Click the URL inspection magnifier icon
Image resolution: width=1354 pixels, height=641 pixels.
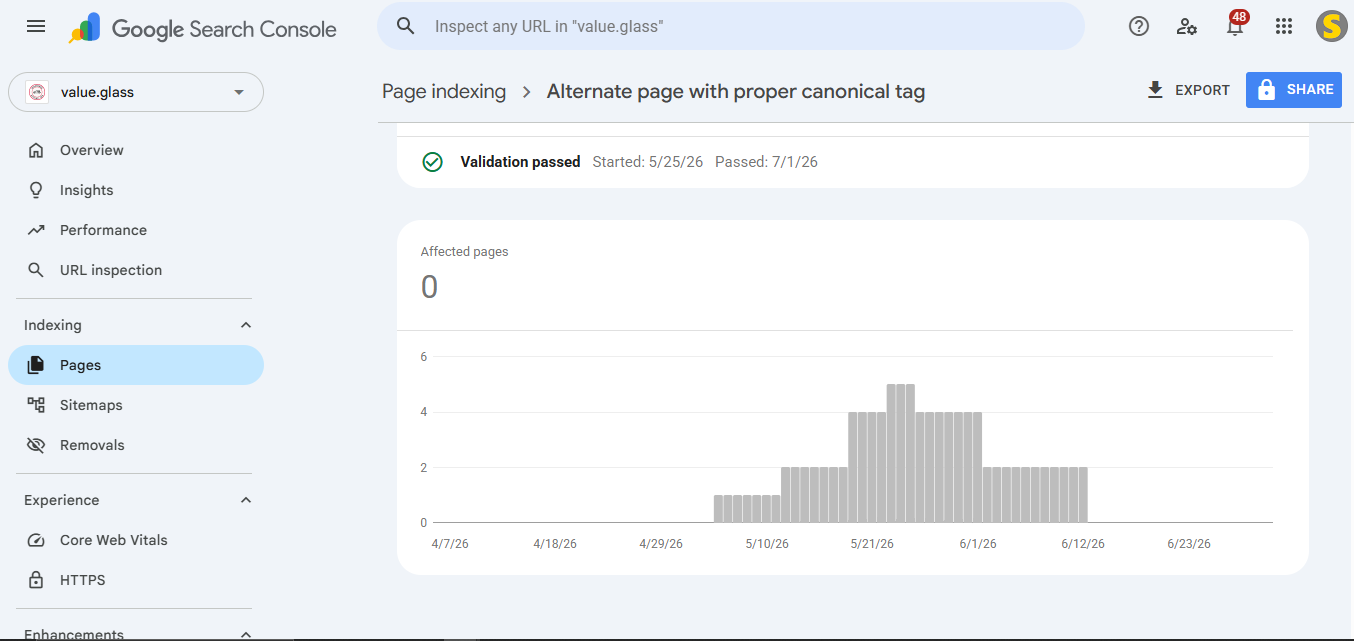point(36,270)
